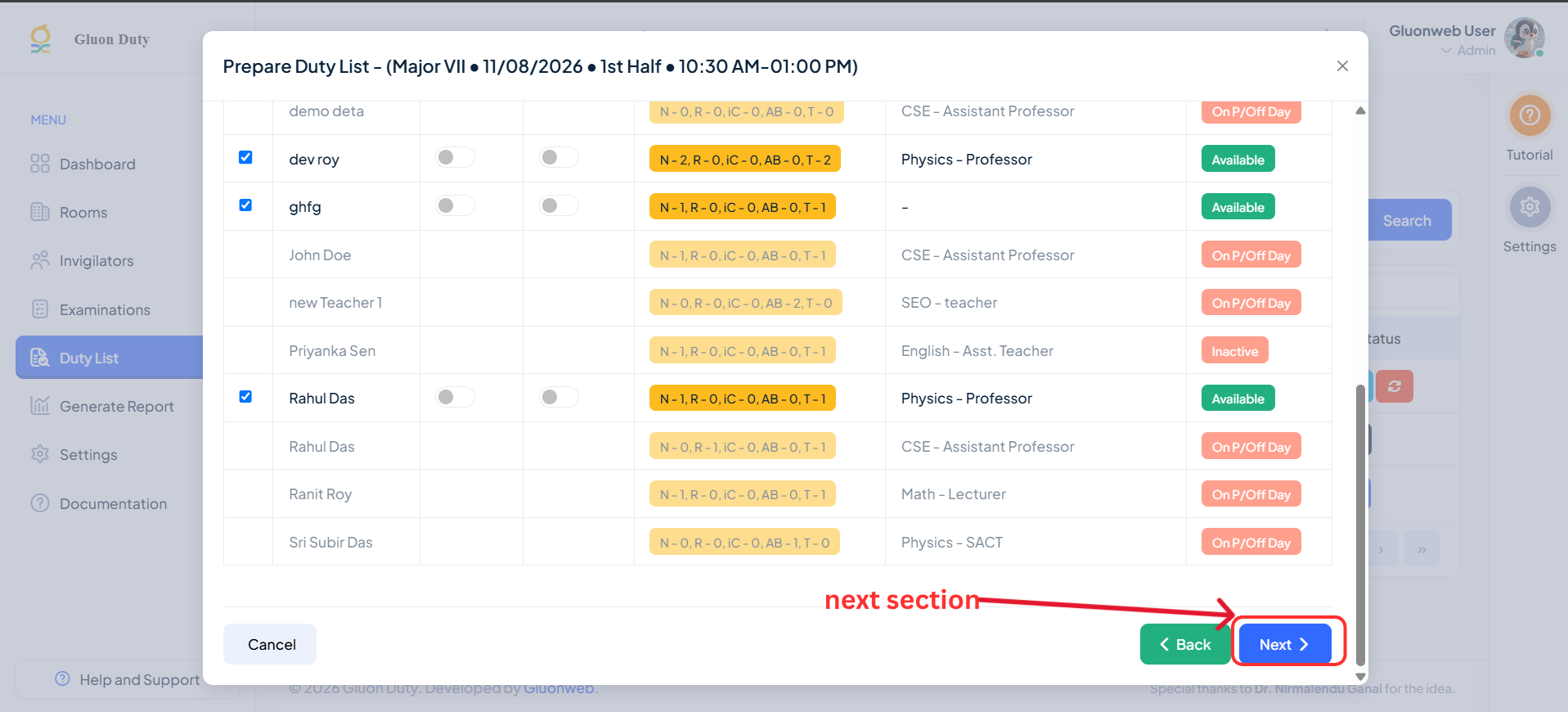Click the dialog scrollbar down arrow
This screenshot has width=1568, height=712.
(x=1360, y=677)
